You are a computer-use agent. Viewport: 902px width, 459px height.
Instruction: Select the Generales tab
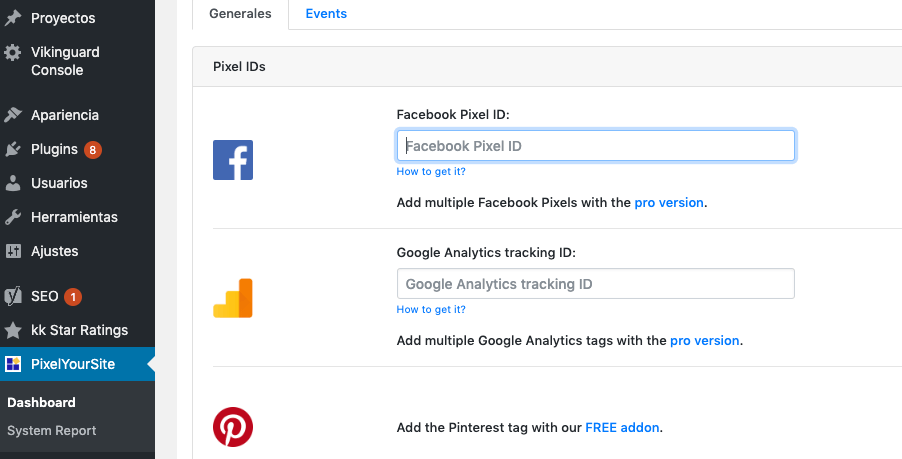240,14
